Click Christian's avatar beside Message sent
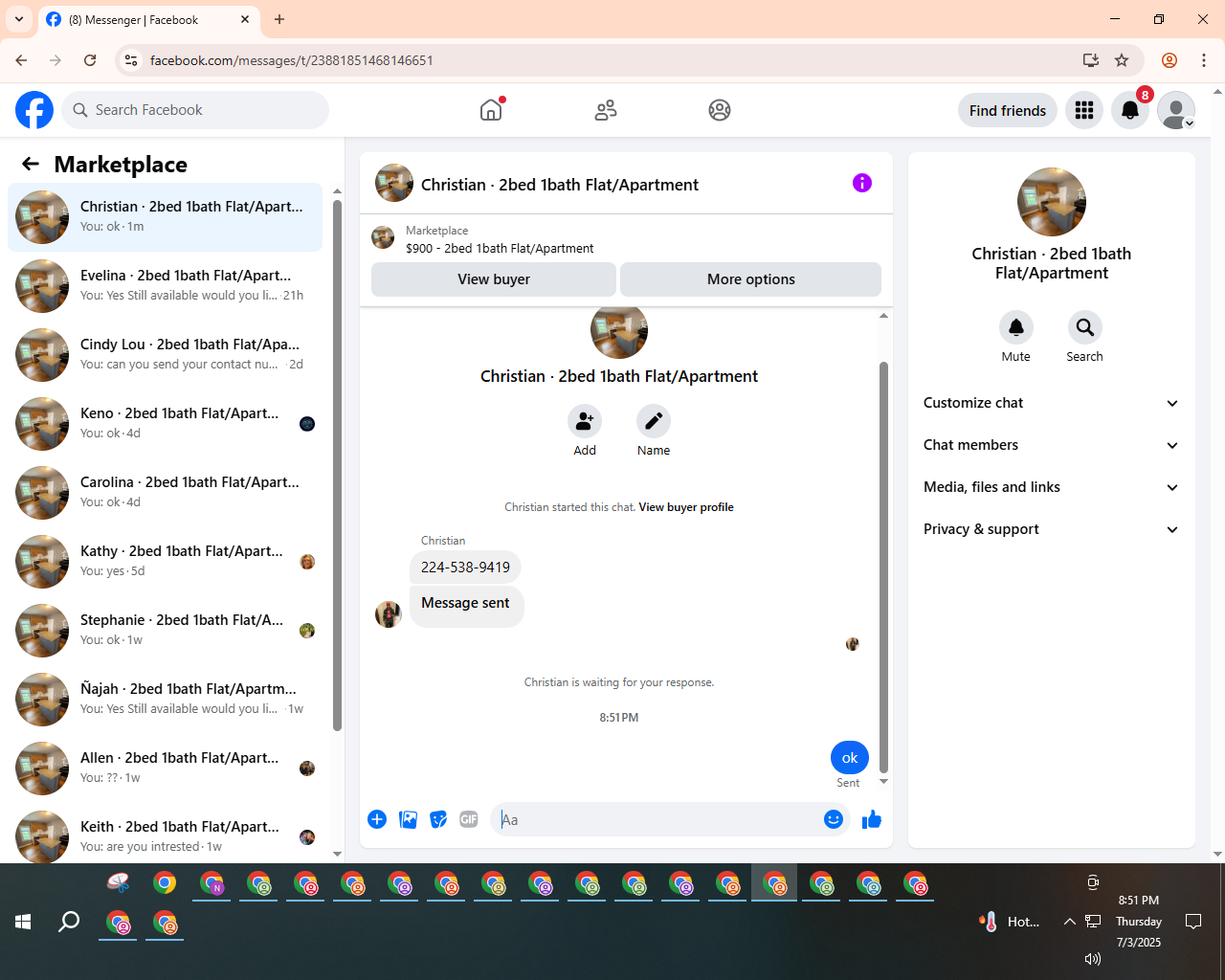Screen dimensions: 1225x980 (389, 614)
